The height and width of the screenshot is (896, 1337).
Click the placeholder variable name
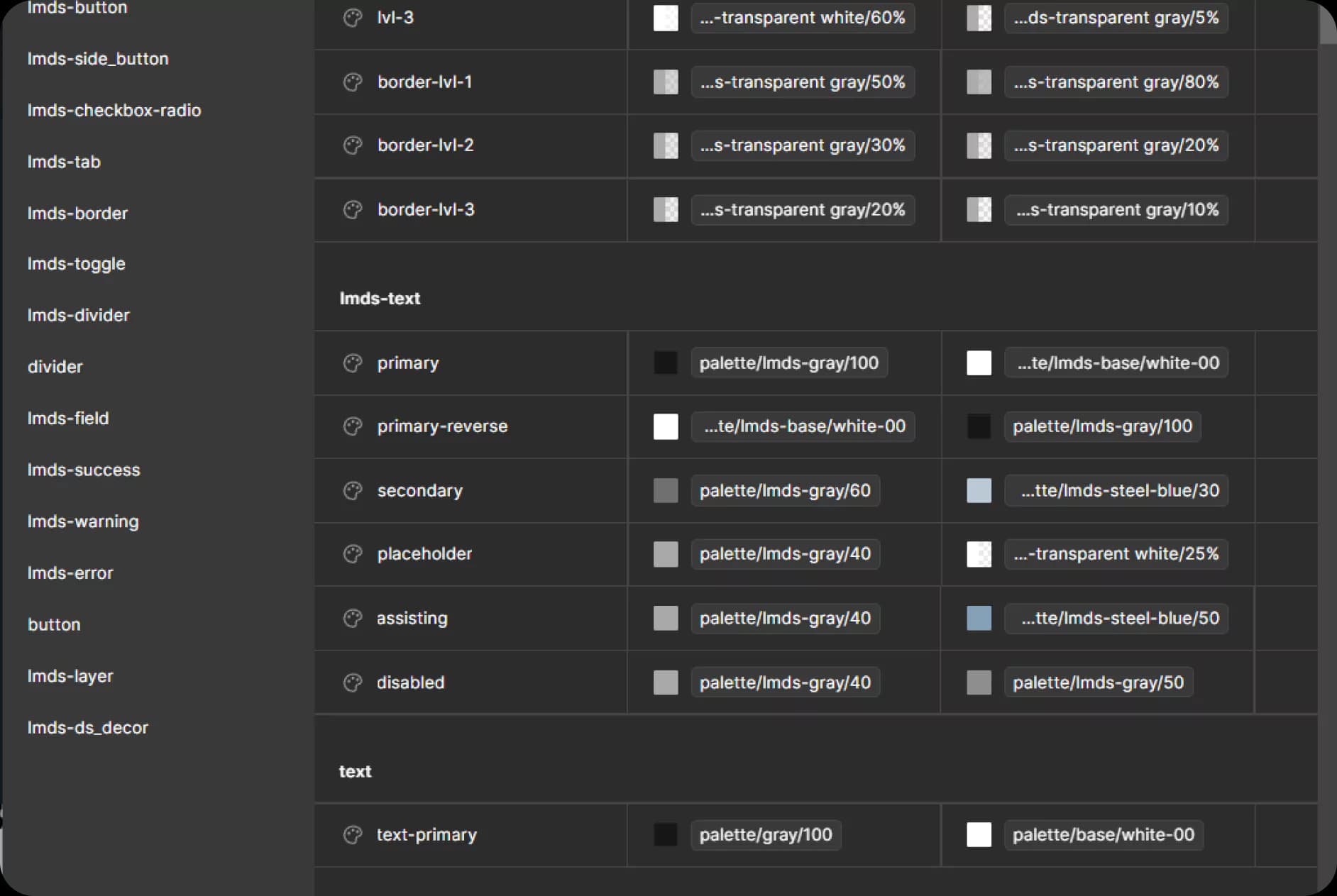[424, 554]
